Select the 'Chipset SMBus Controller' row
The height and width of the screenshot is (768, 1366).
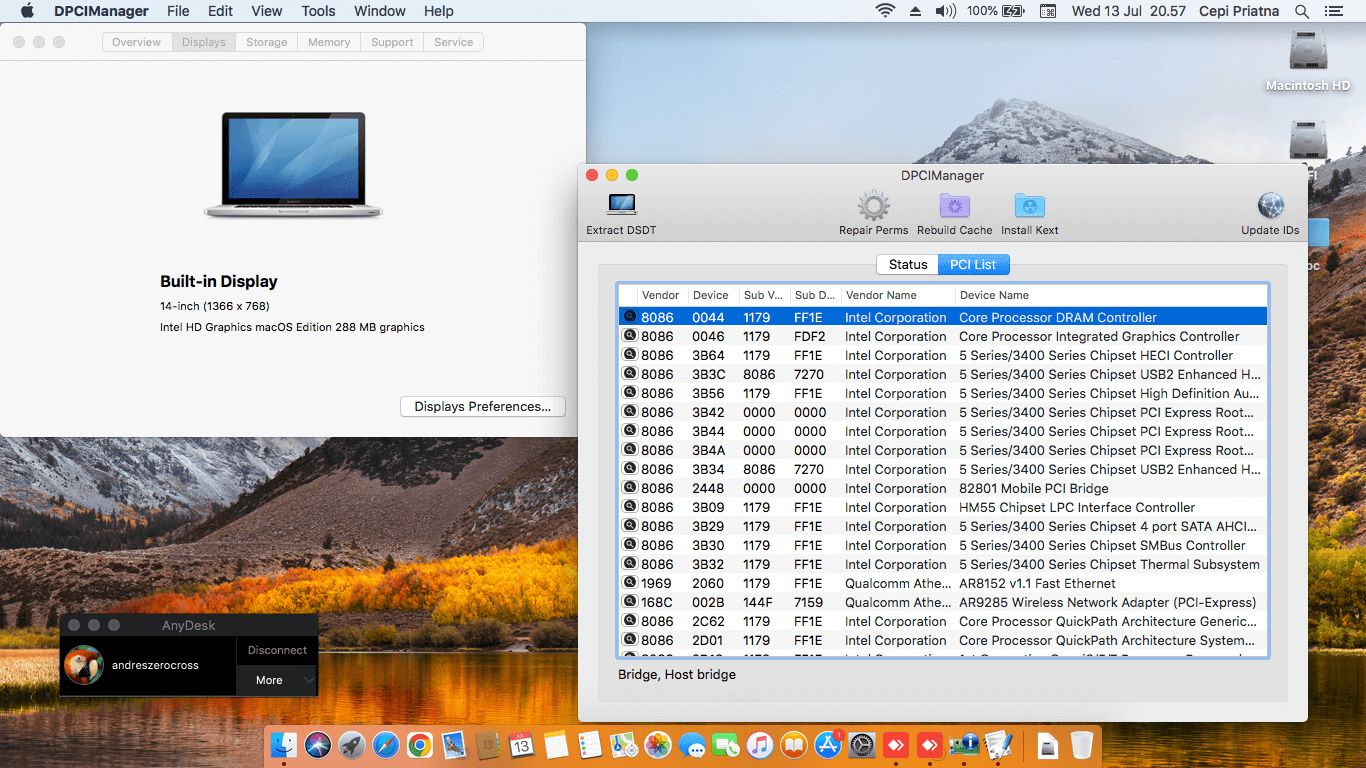942,545
